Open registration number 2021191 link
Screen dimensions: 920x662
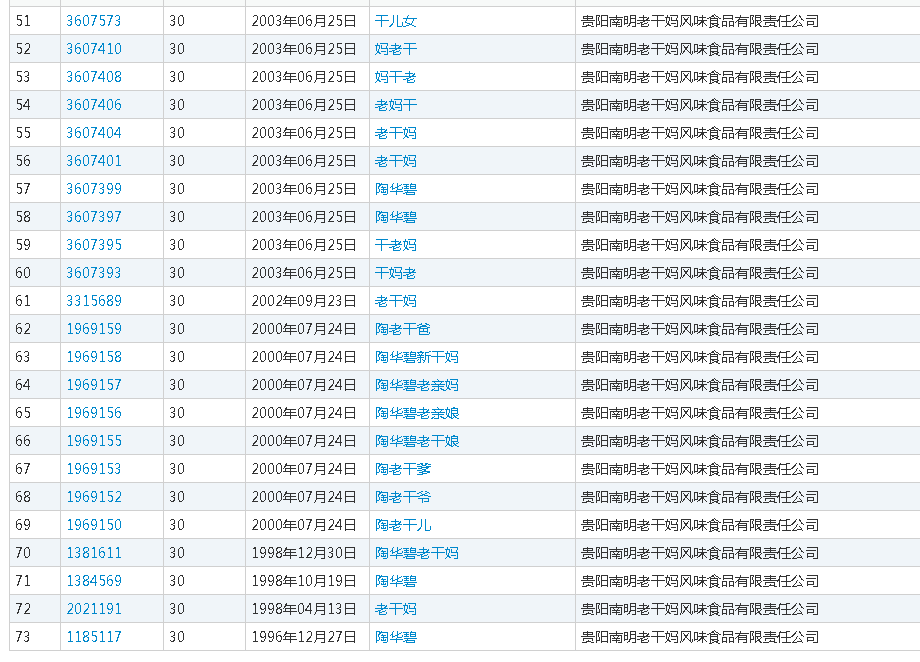click(94, 609)
